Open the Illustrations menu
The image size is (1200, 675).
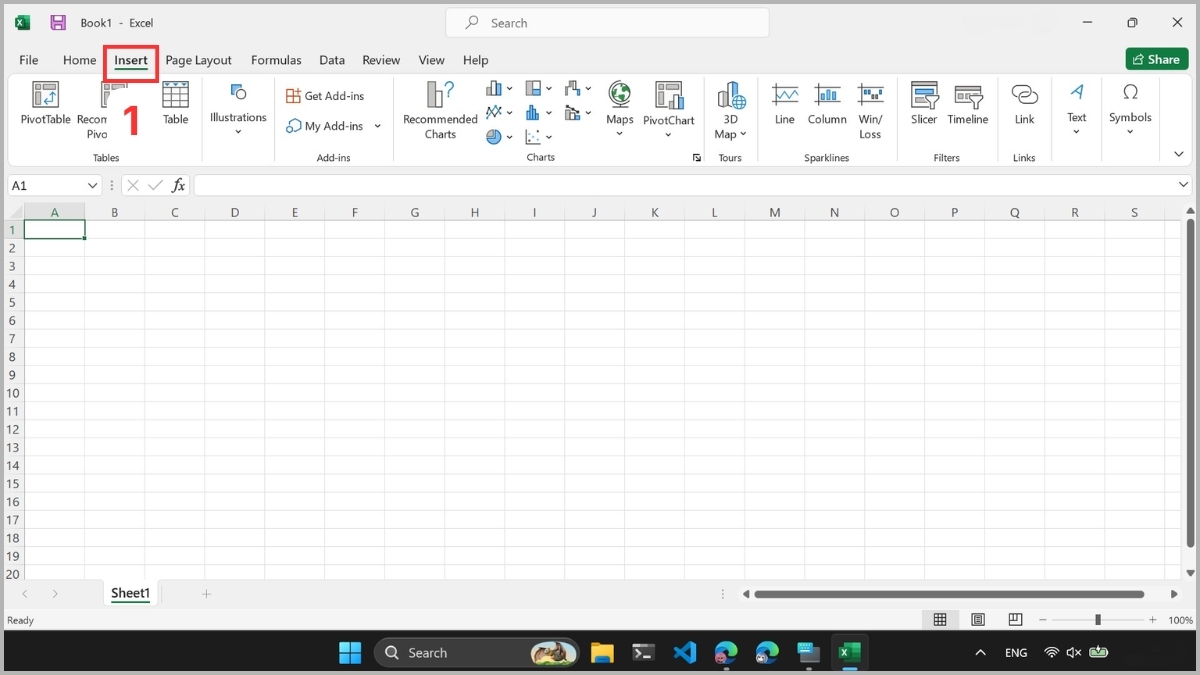pos(238,110)
